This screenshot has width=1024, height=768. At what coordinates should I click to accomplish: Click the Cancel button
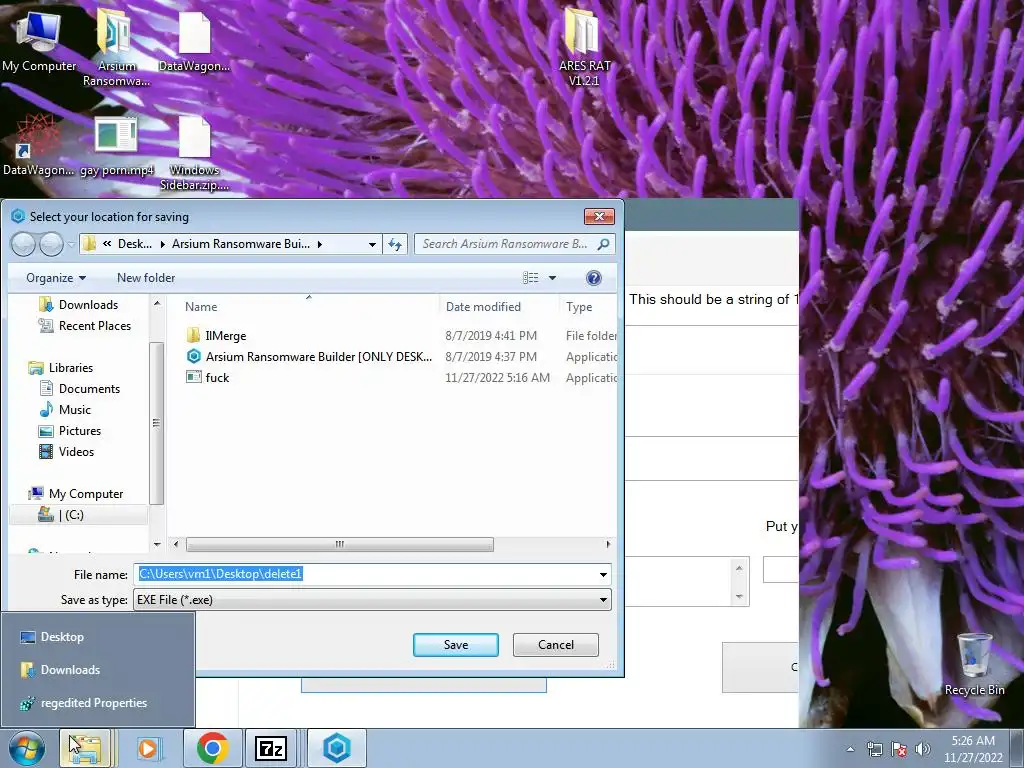pos(556,645)
